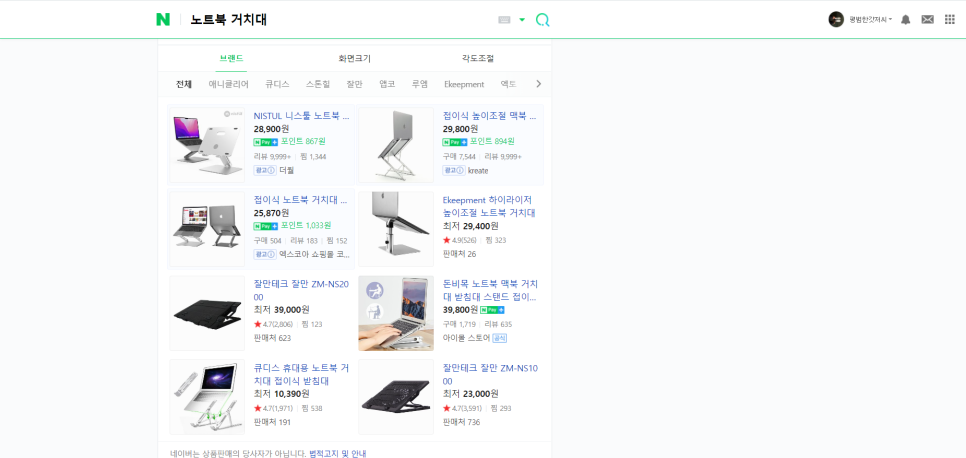
Task: Open the 29,800원 folding stand thumbnail
Action: [x=396, y=145]
